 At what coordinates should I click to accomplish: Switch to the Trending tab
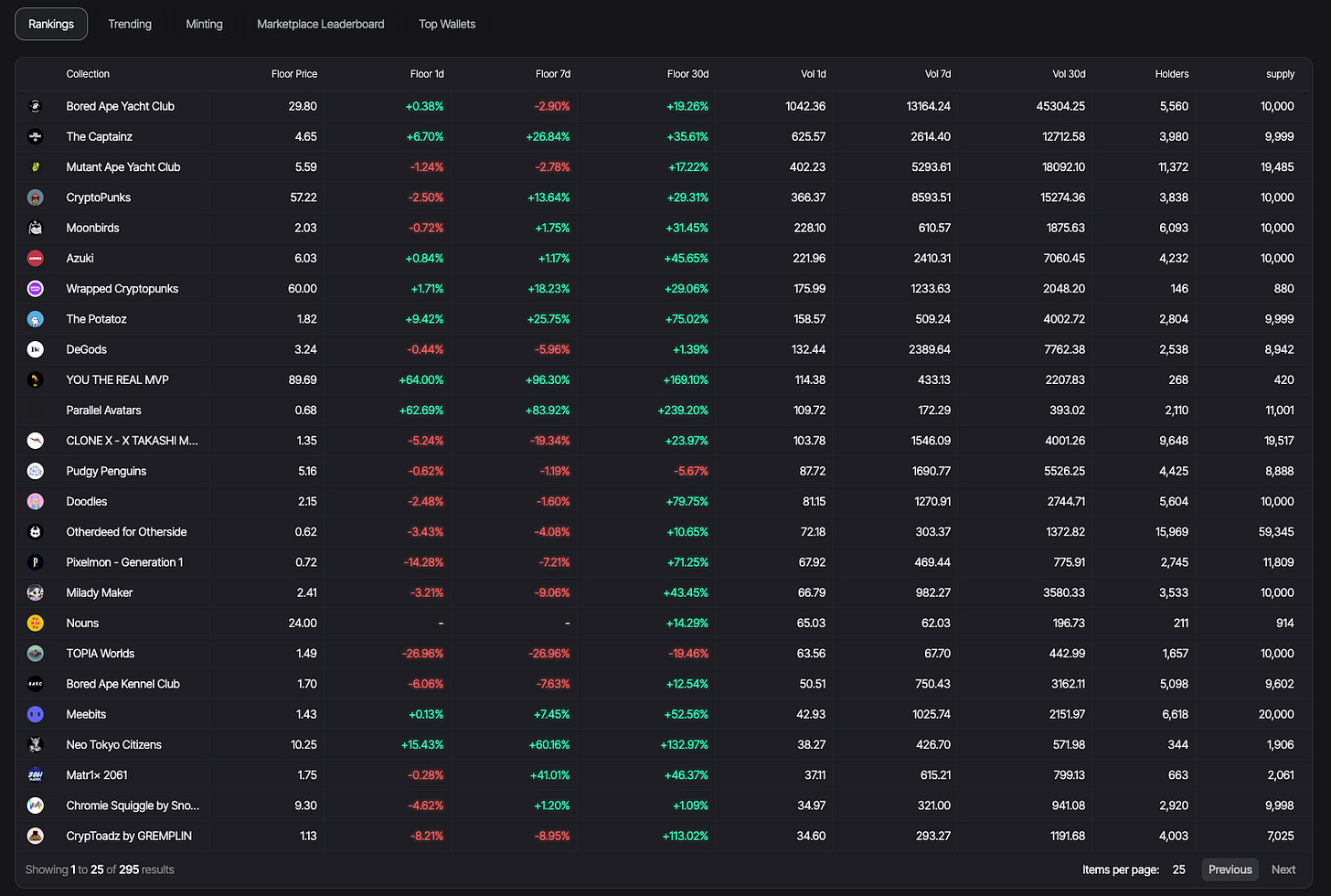130,24
